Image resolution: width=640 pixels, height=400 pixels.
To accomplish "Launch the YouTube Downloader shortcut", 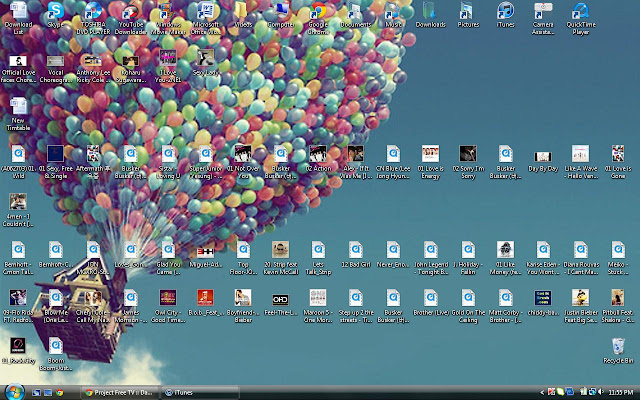I will (x=131, y=18).
